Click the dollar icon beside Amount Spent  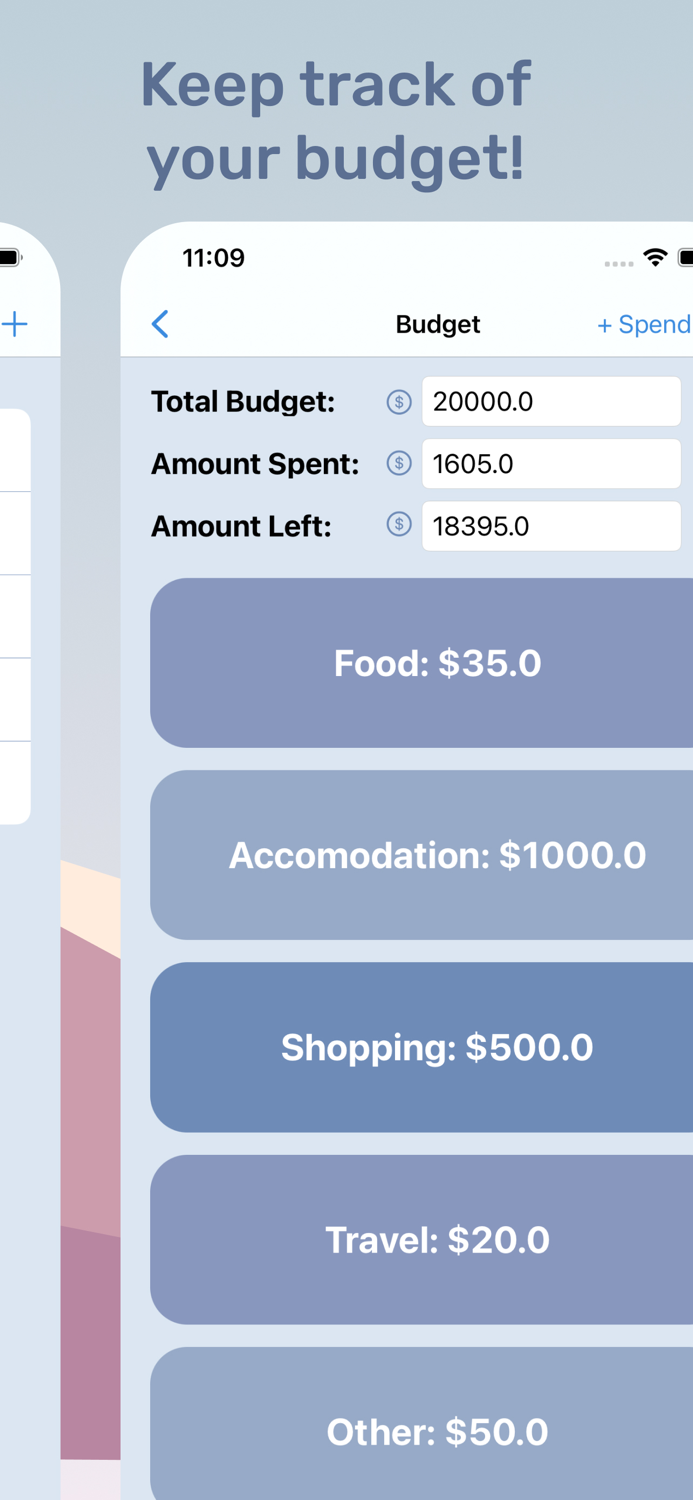(398, 463)
